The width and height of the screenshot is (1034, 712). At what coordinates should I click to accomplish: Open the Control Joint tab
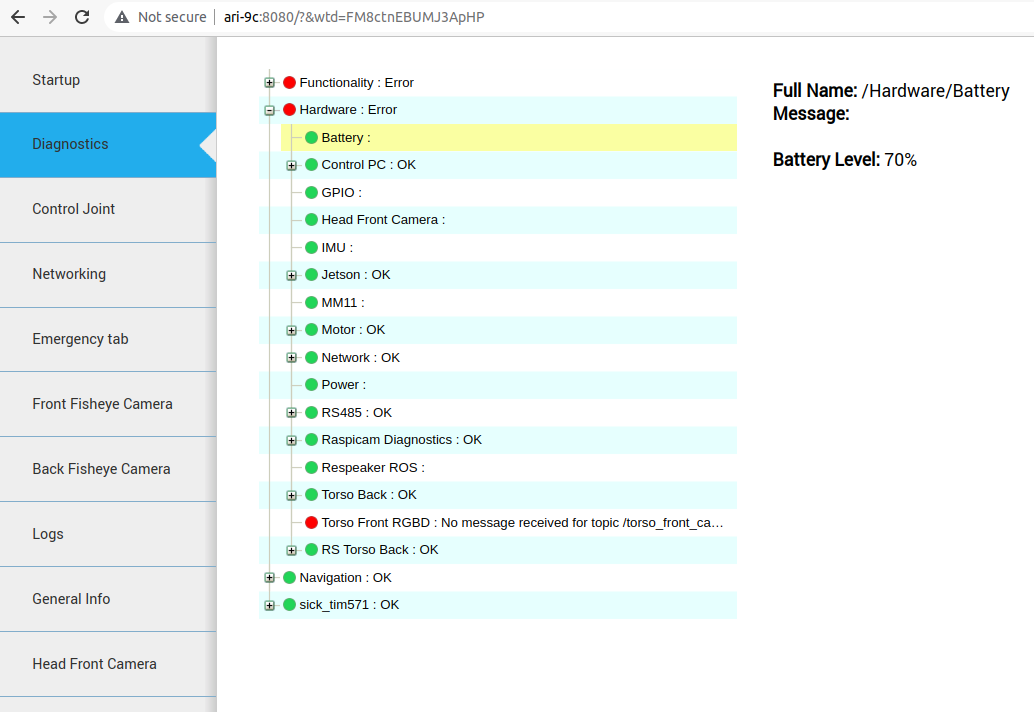pyautogui.click(x=108, y=209)
